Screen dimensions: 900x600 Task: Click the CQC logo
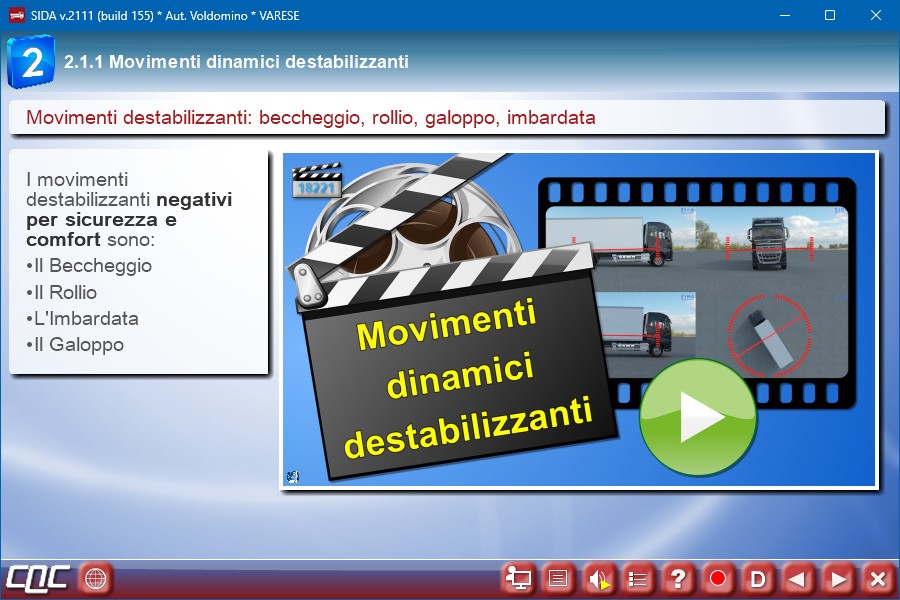37,578
